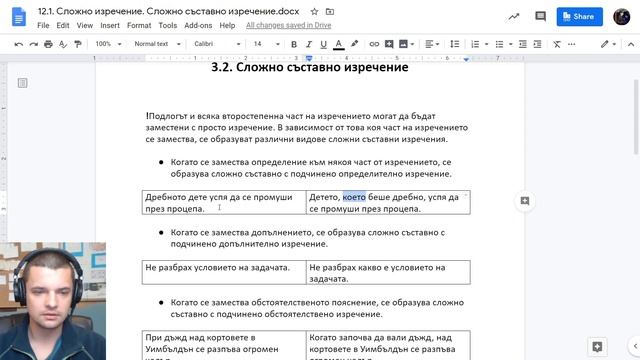This screenshot has height=360, width=640.
Task: Open the text color picker
Action: pos(338,44)
